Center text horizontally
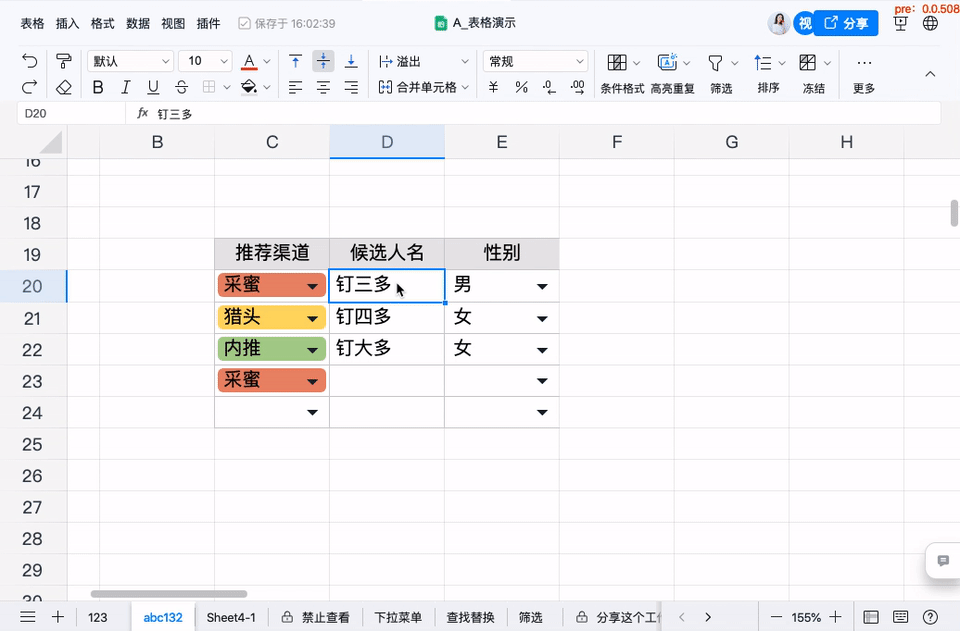This screenshot has height=631, width=960. tap(323, 88)
